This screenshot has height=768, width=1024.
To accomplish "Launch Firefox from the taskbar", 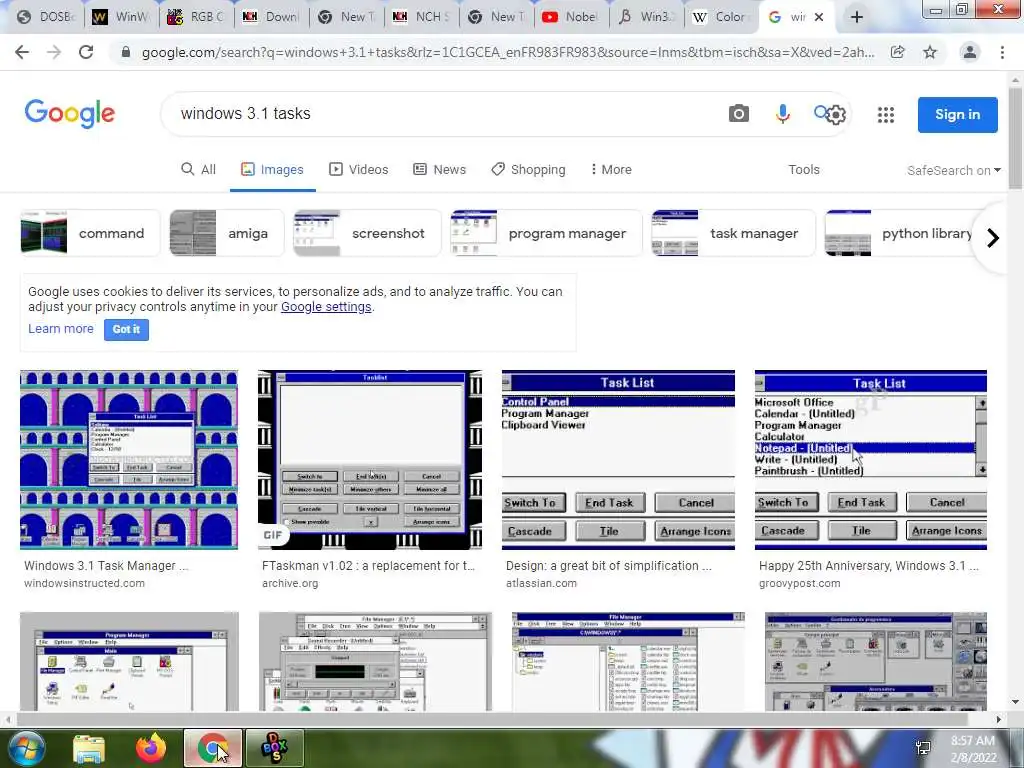I will point(150,748).
